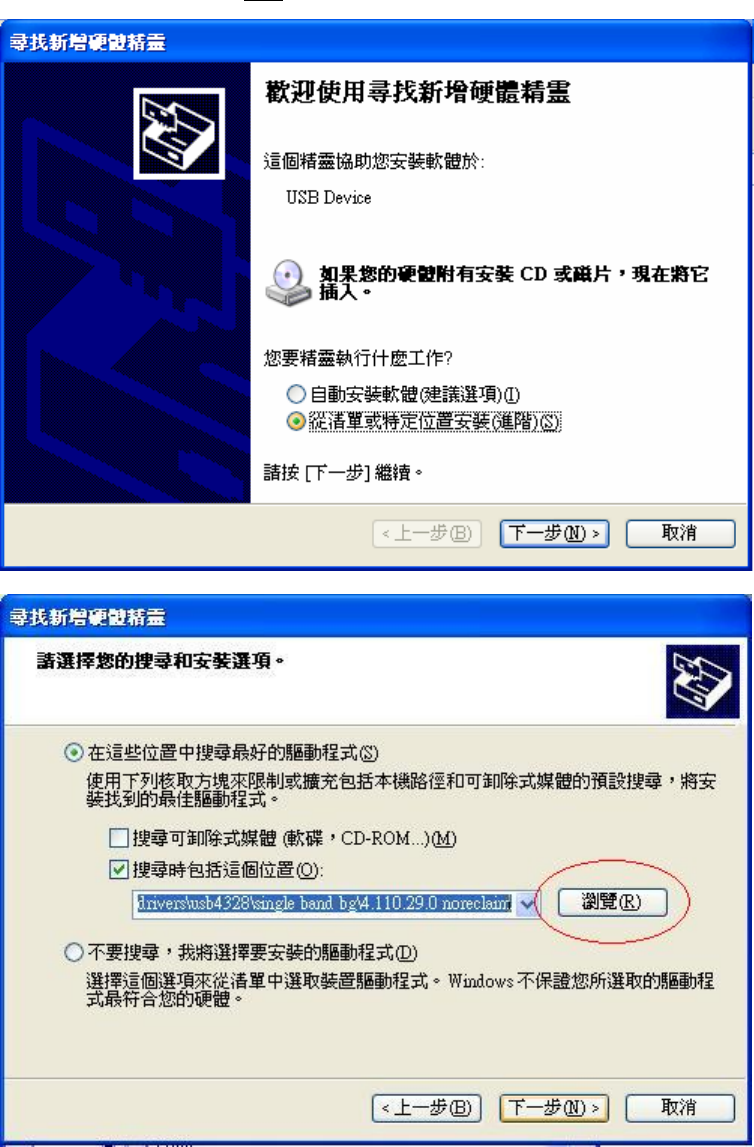Open the 瀏覽(R) browse button
This screenshot has width=754, height=1147.
(x=613, y=903)
